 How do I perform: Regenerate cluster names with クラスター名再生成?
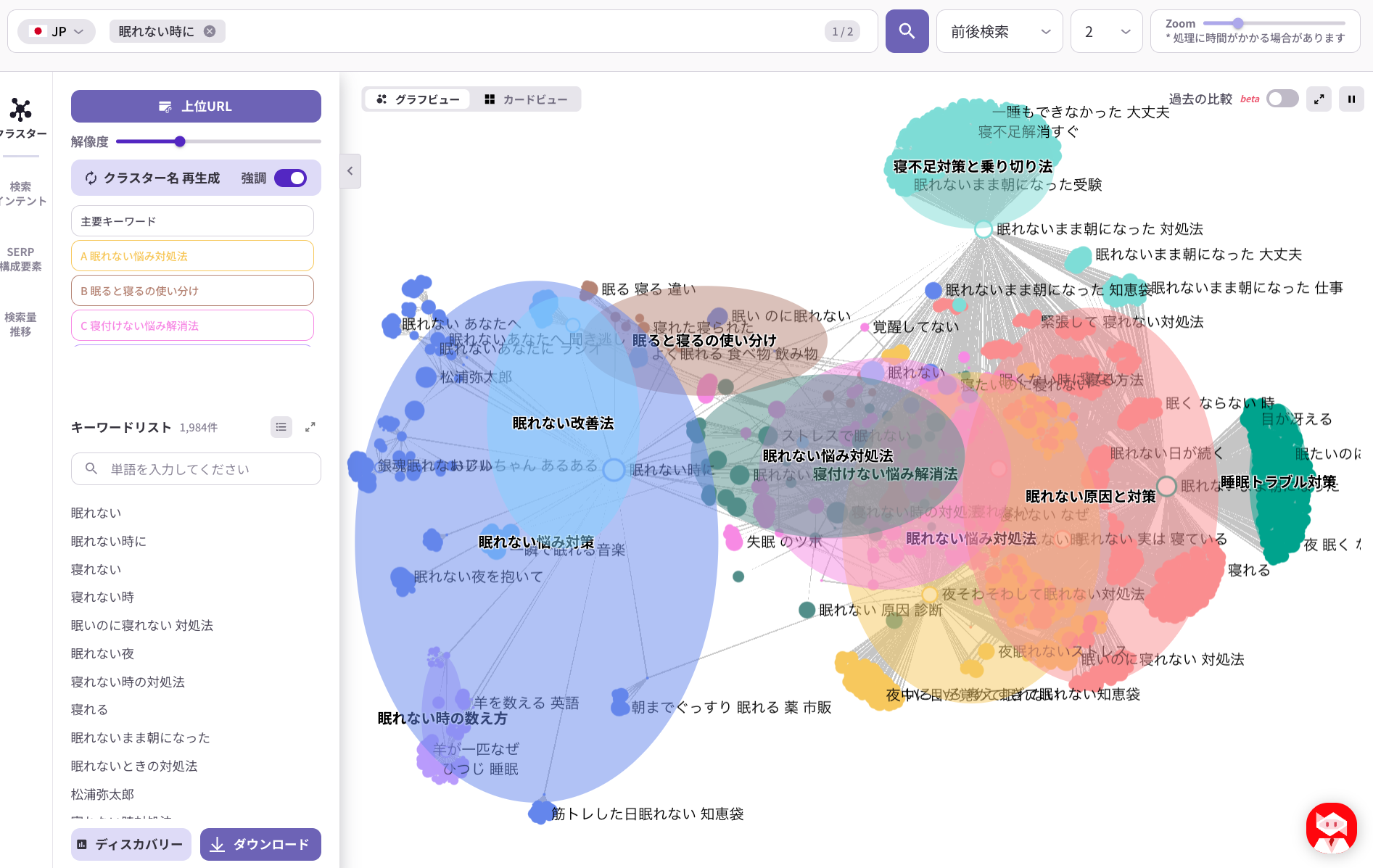tap(152, 178)
